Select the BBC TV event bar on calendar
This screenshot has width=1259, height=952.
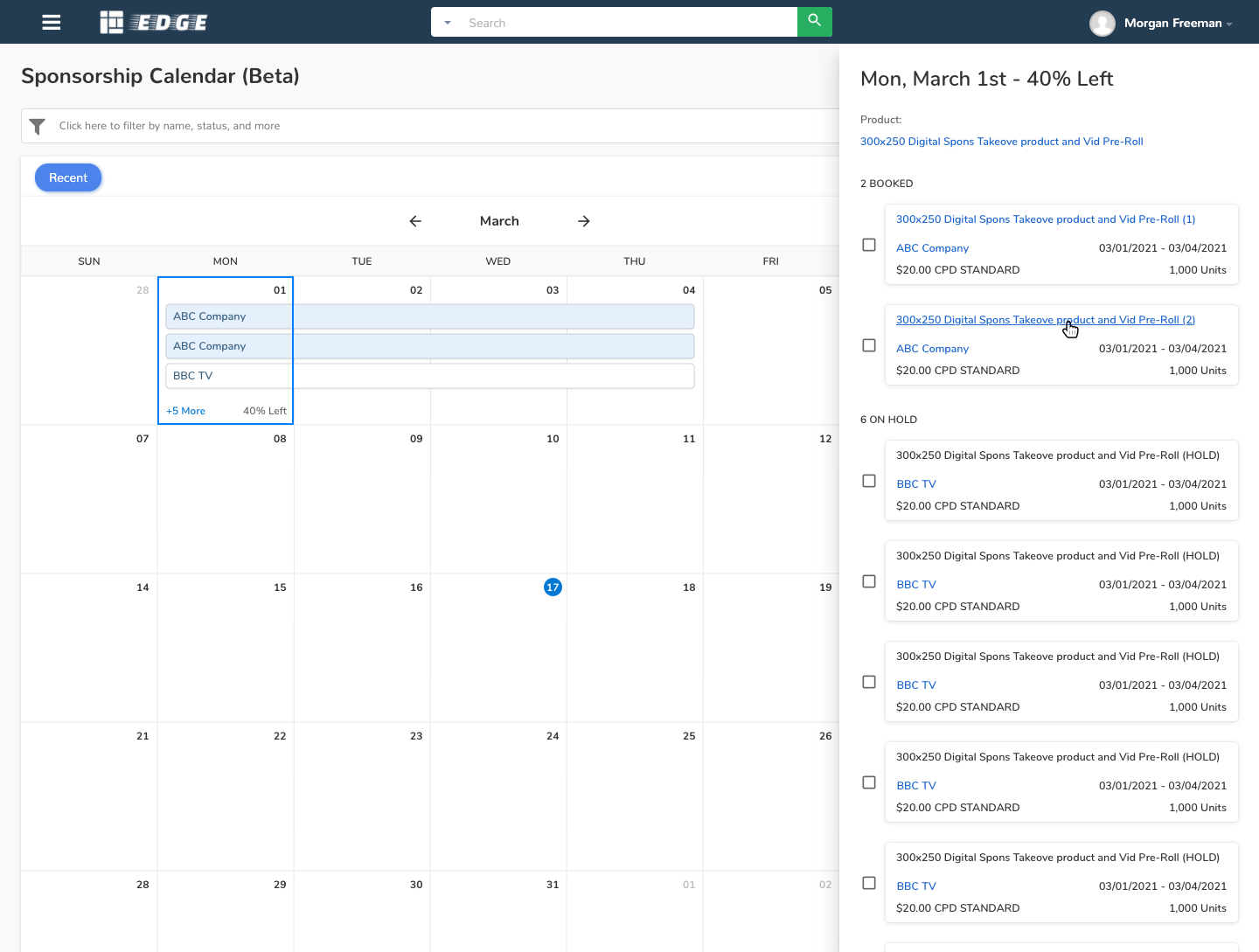click(x=429, y=376)
